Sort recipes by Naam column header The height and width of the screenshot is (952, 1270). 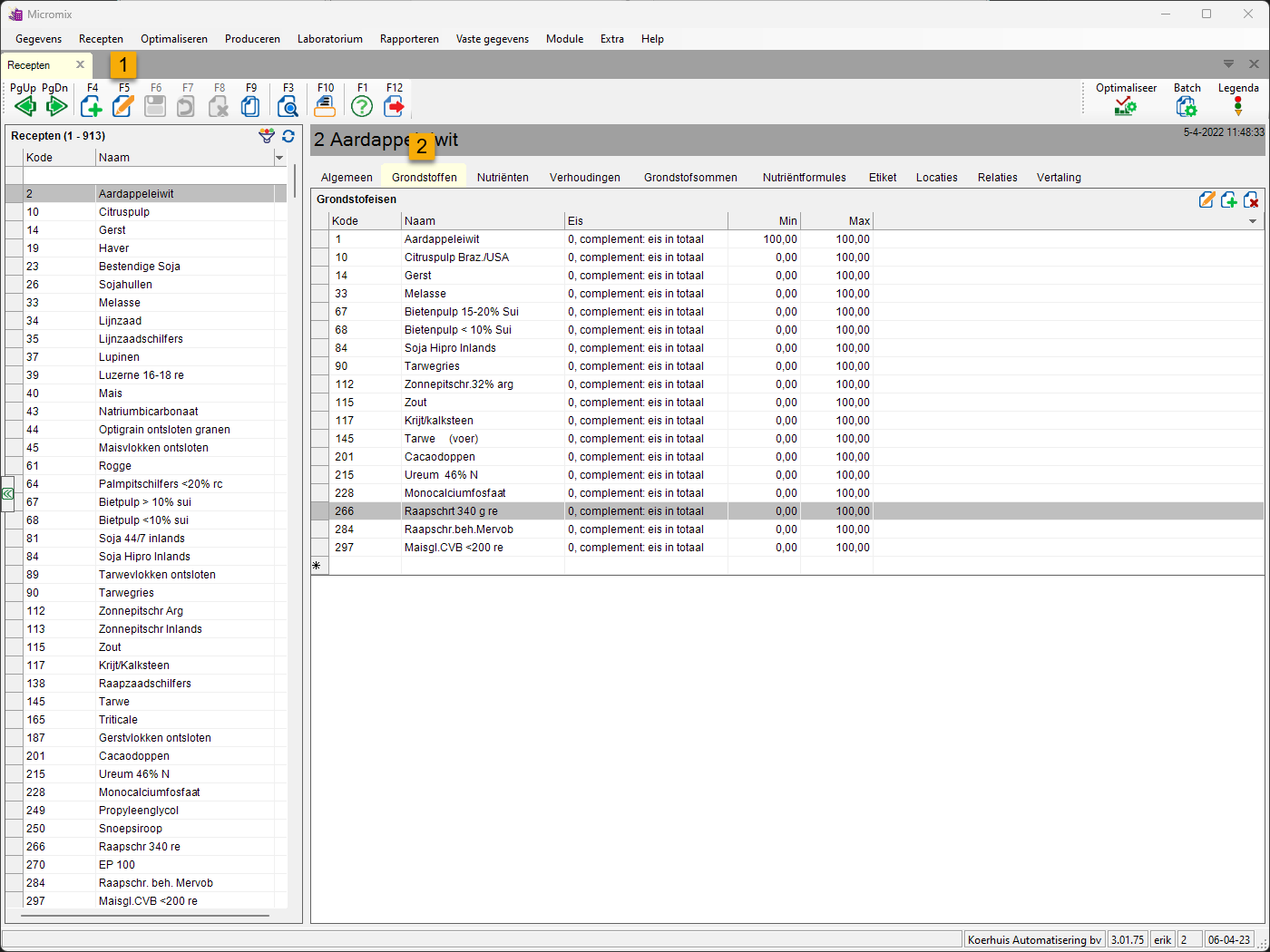coord(185,158)
